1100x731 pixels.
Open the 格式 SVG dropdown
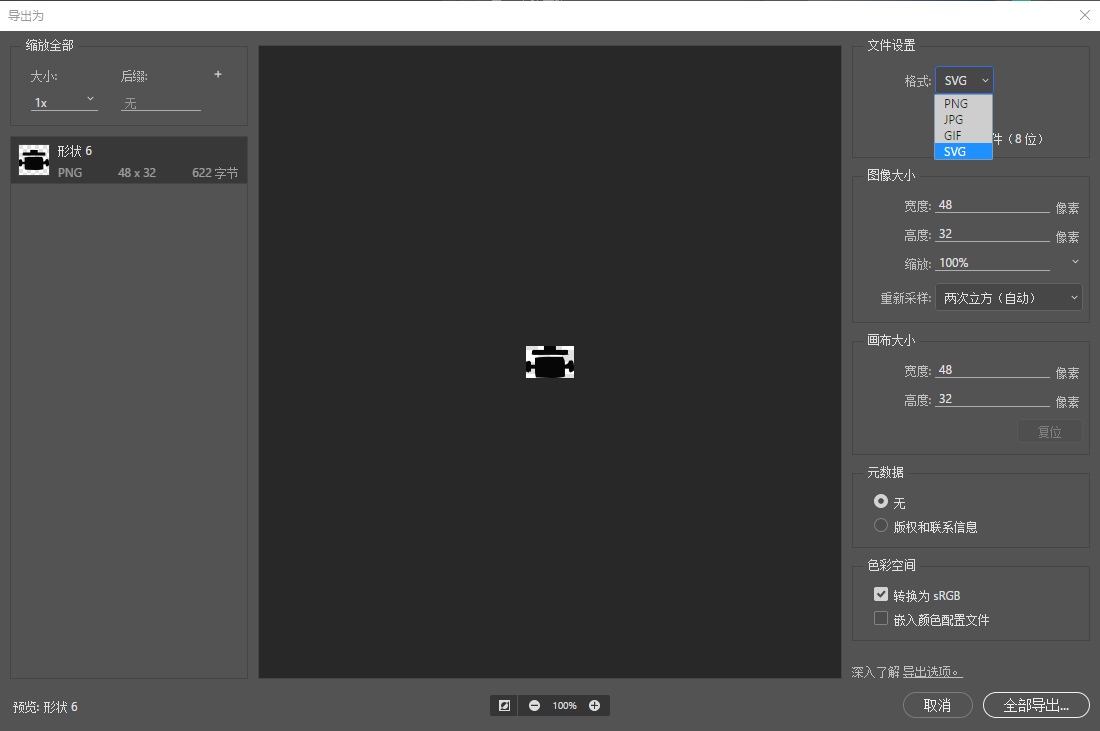tap(965, 81)
